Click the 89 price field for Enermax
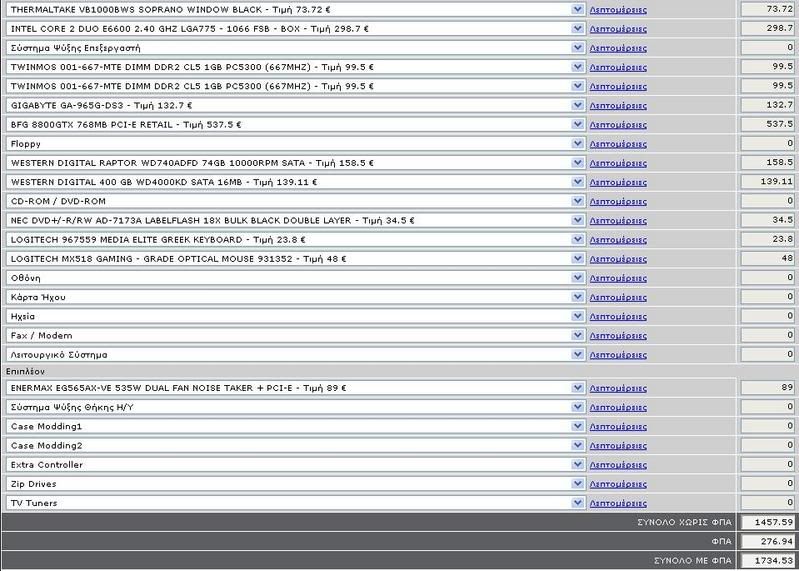Screen dimensions: 799x571 point(767,388)
